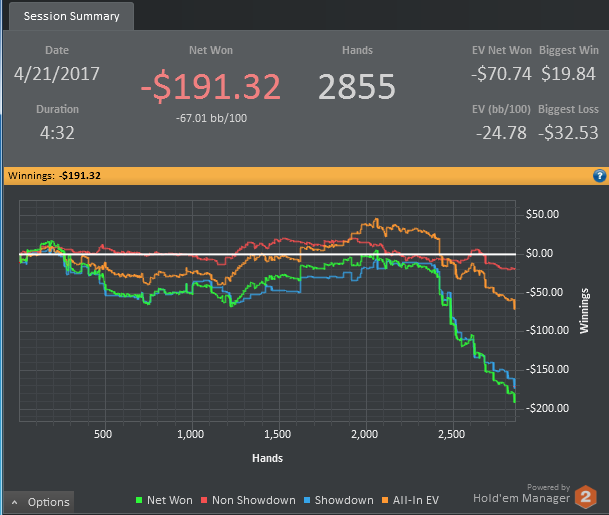Click the 1,500 x-axis label
Image resolution: width=609 pixels, height=515 pixels.
coord(277,434)
